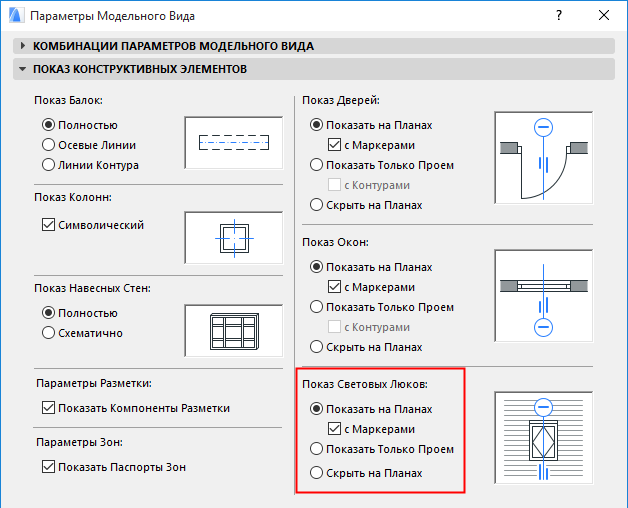Click the door plan preview thumbnail
This screenshot has height=508, width=628.
coord(543,158)
